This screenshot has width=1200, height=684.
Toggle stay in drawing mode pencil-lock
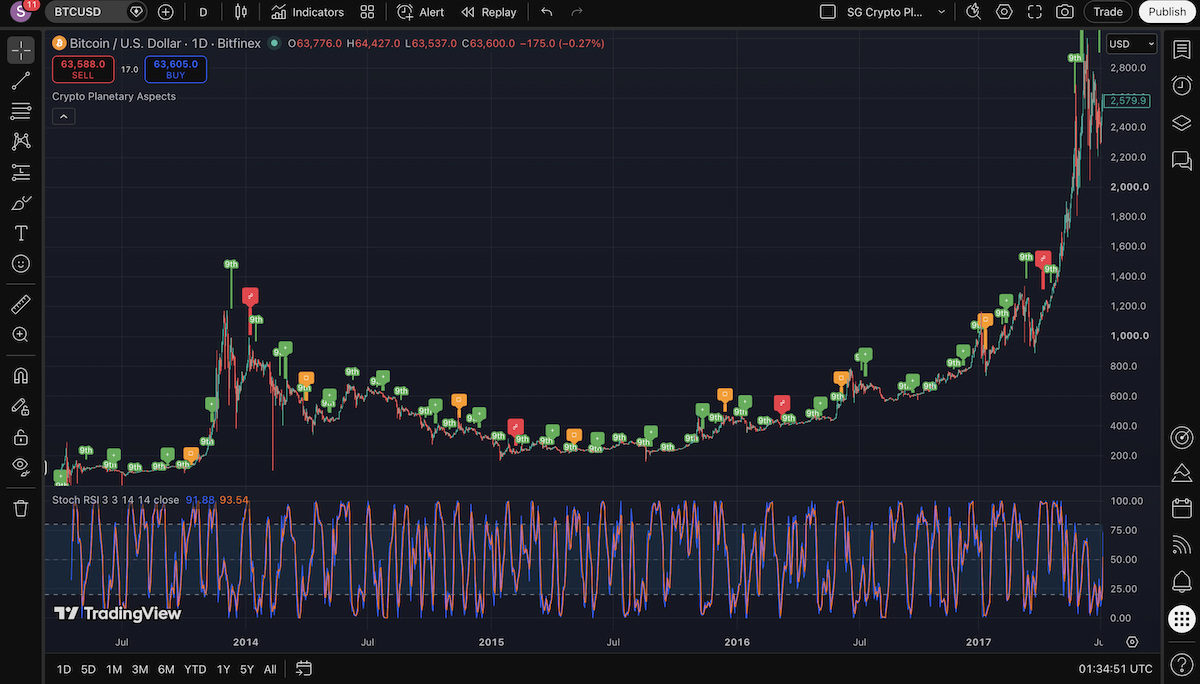click(21, 406)
